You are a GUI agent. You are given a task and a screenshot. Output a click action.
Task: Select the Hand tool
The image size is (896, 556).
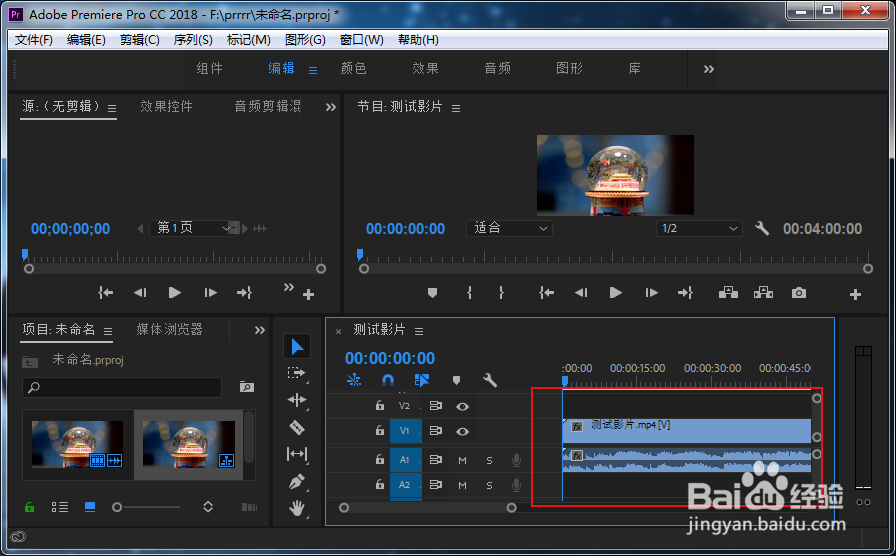click(x=297, y=508)
